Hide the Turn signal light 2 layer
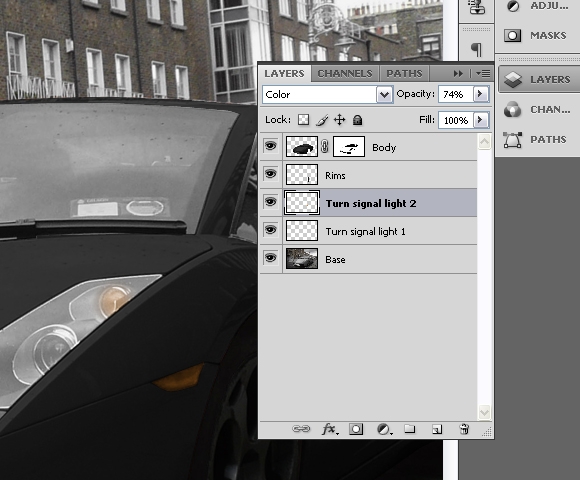 click(271, 202)
